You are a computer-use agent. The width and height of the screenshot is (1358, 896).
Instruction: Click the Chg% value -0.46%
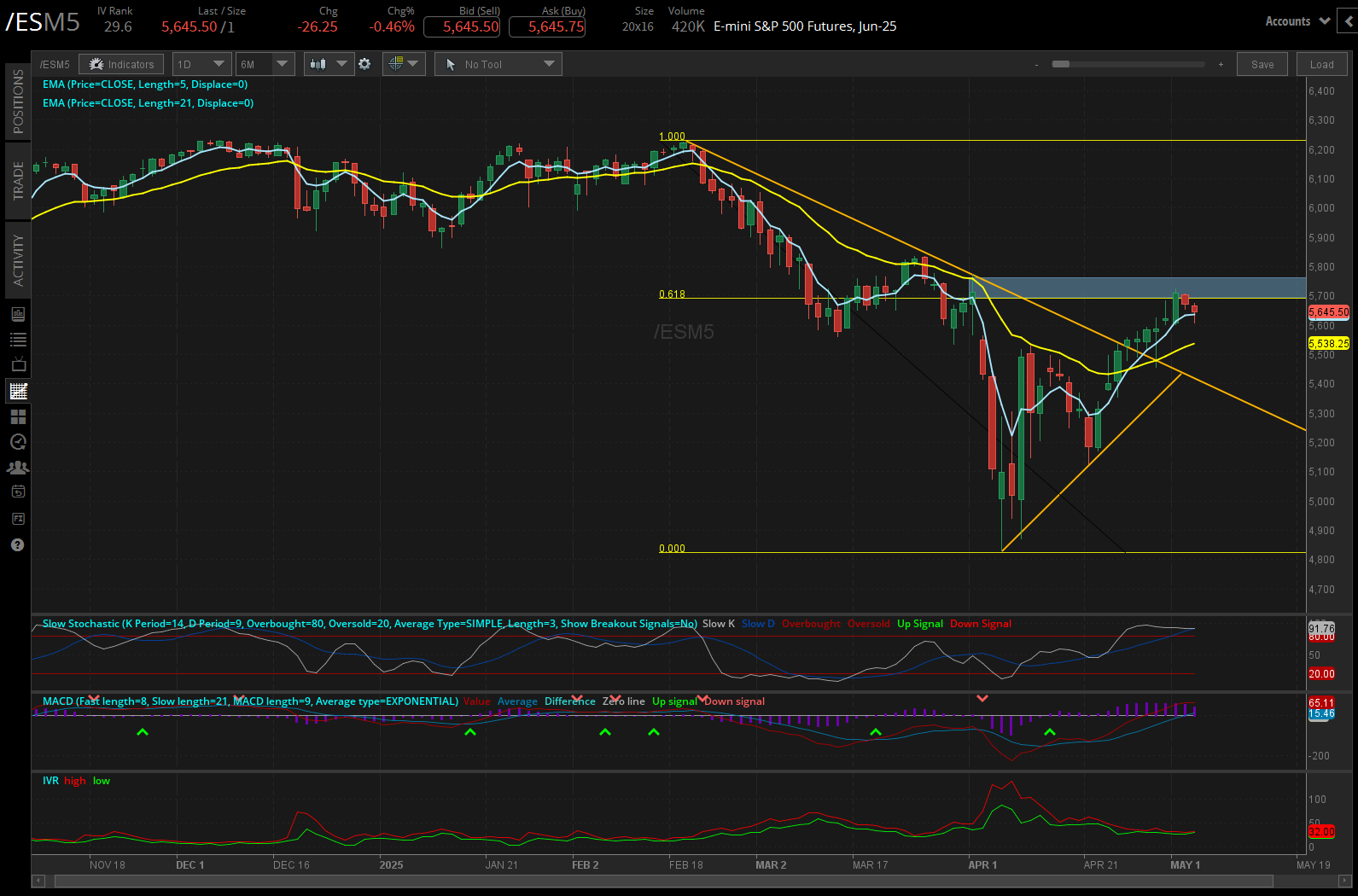pyautogui.click(x=392, y=26)
